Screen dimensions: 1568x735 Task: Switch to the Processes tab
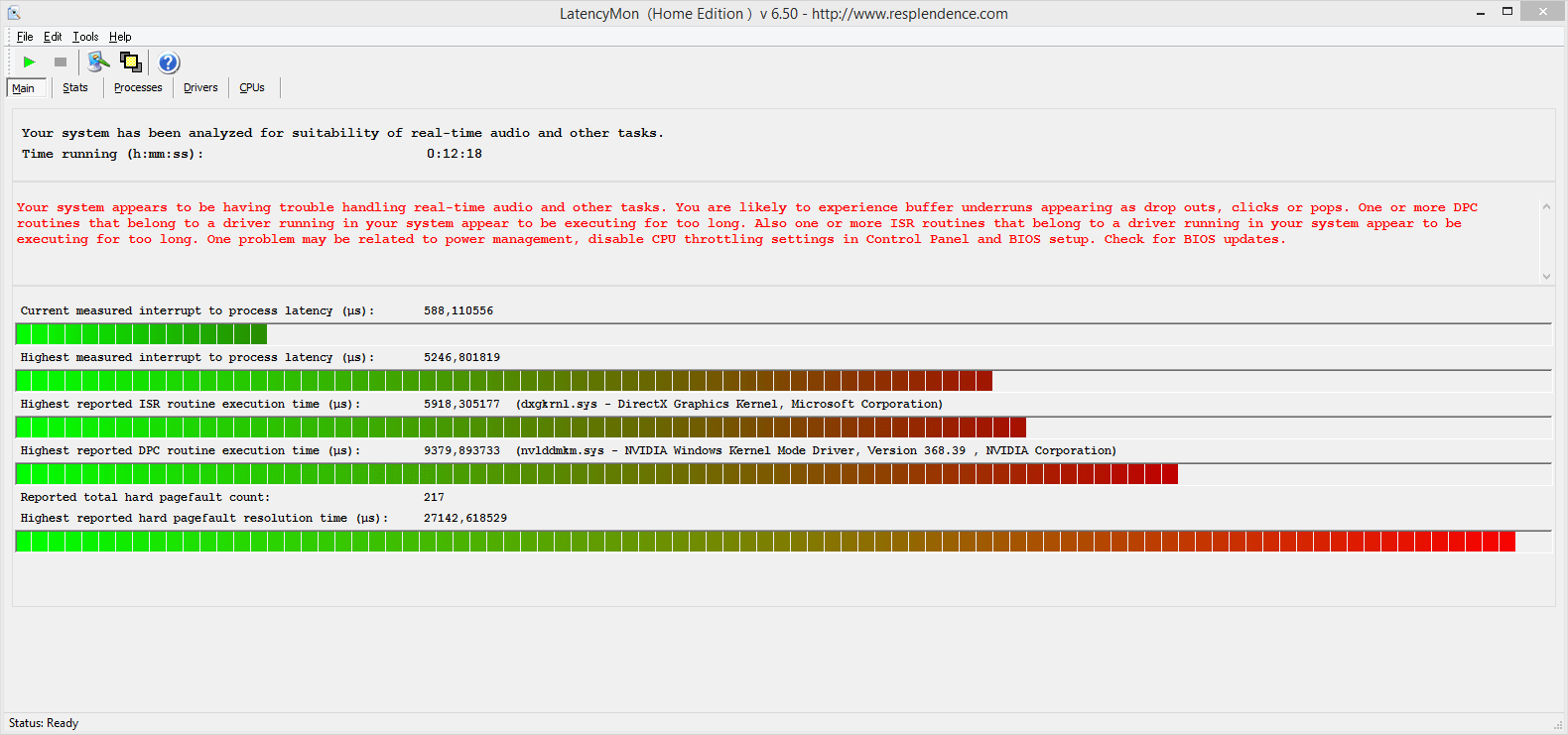point(138,87)
